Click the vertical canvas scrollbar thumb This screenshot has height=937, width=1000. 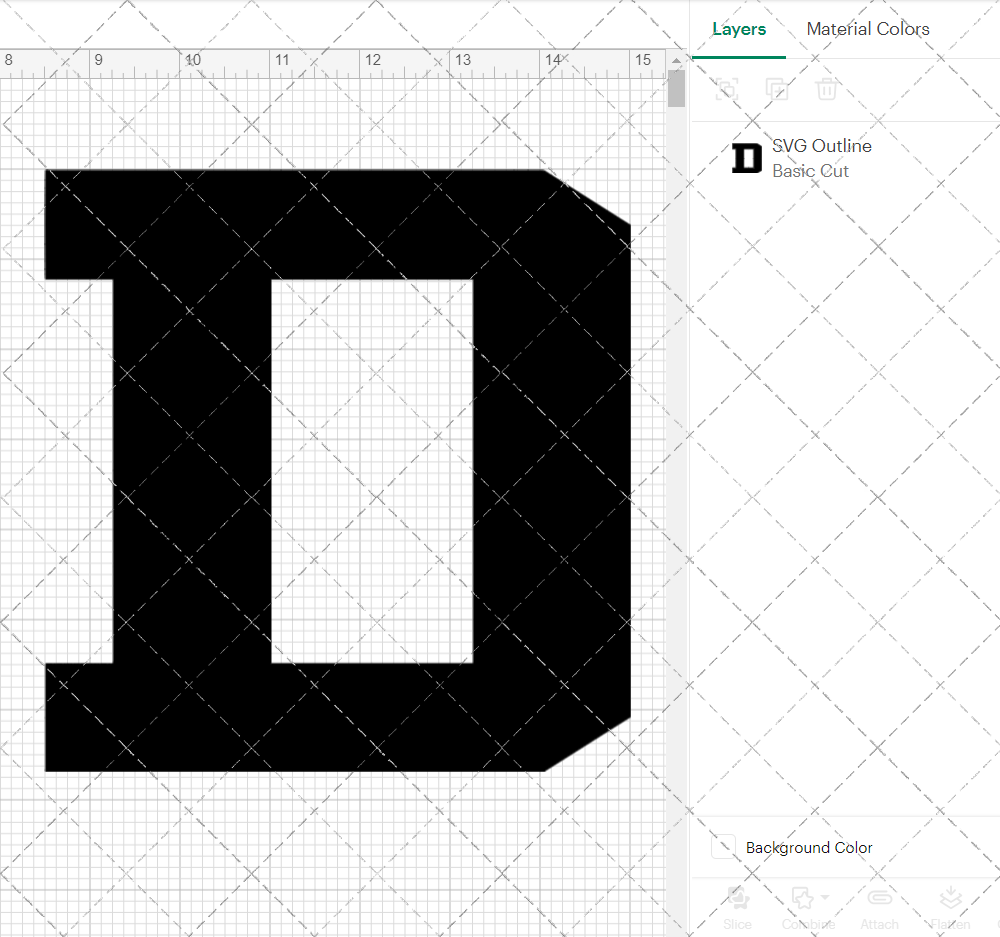coord(676,89)
